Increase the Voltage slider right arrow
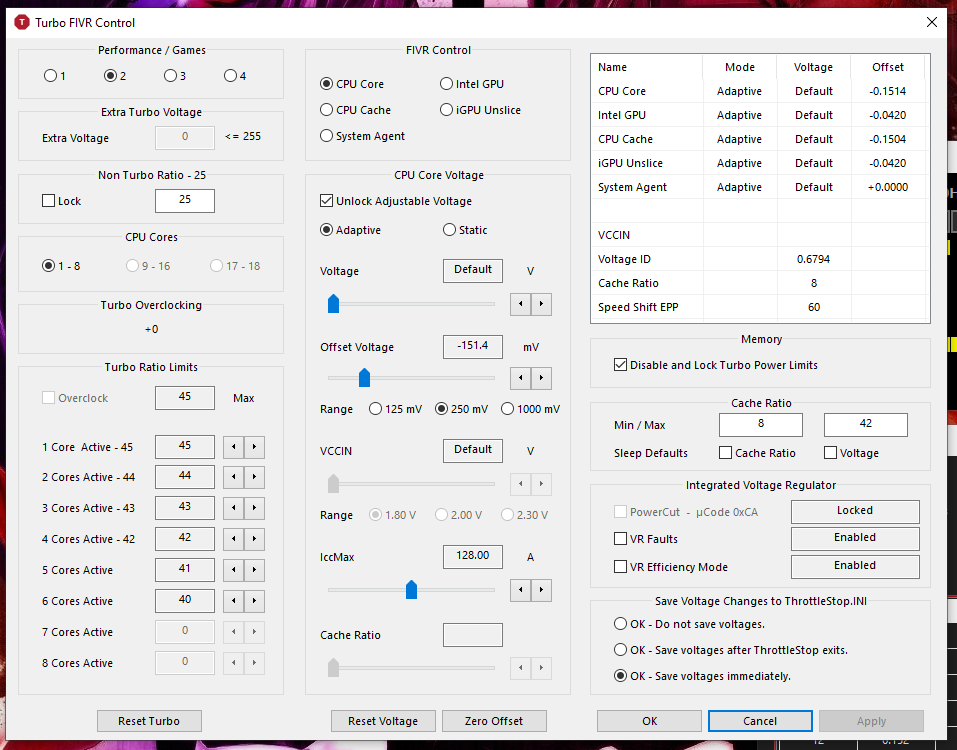This screenshot has width=957, height=750. [x=541, y=303]
